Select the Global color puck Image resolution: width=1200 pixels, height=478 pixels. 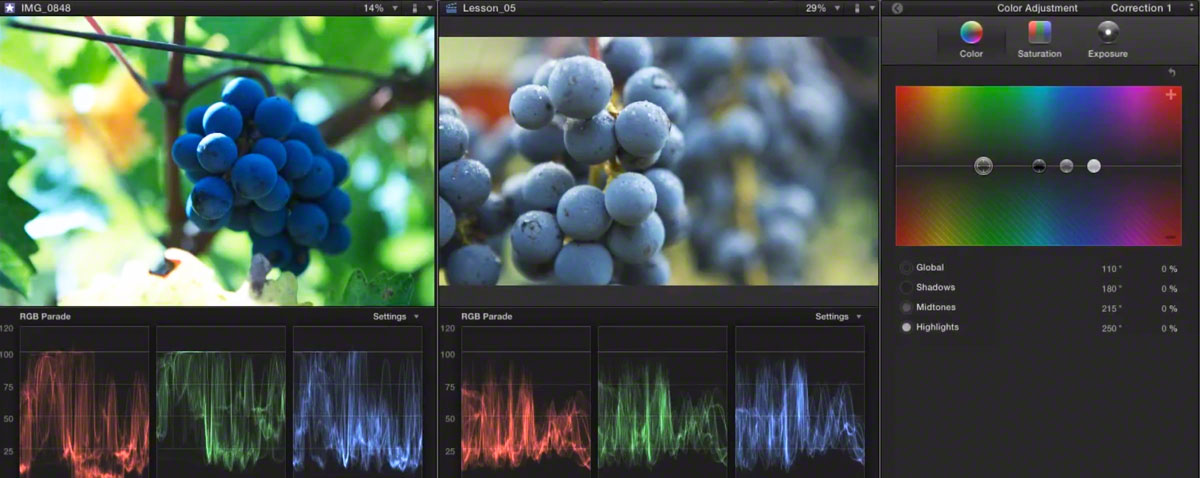click(983, 166)
